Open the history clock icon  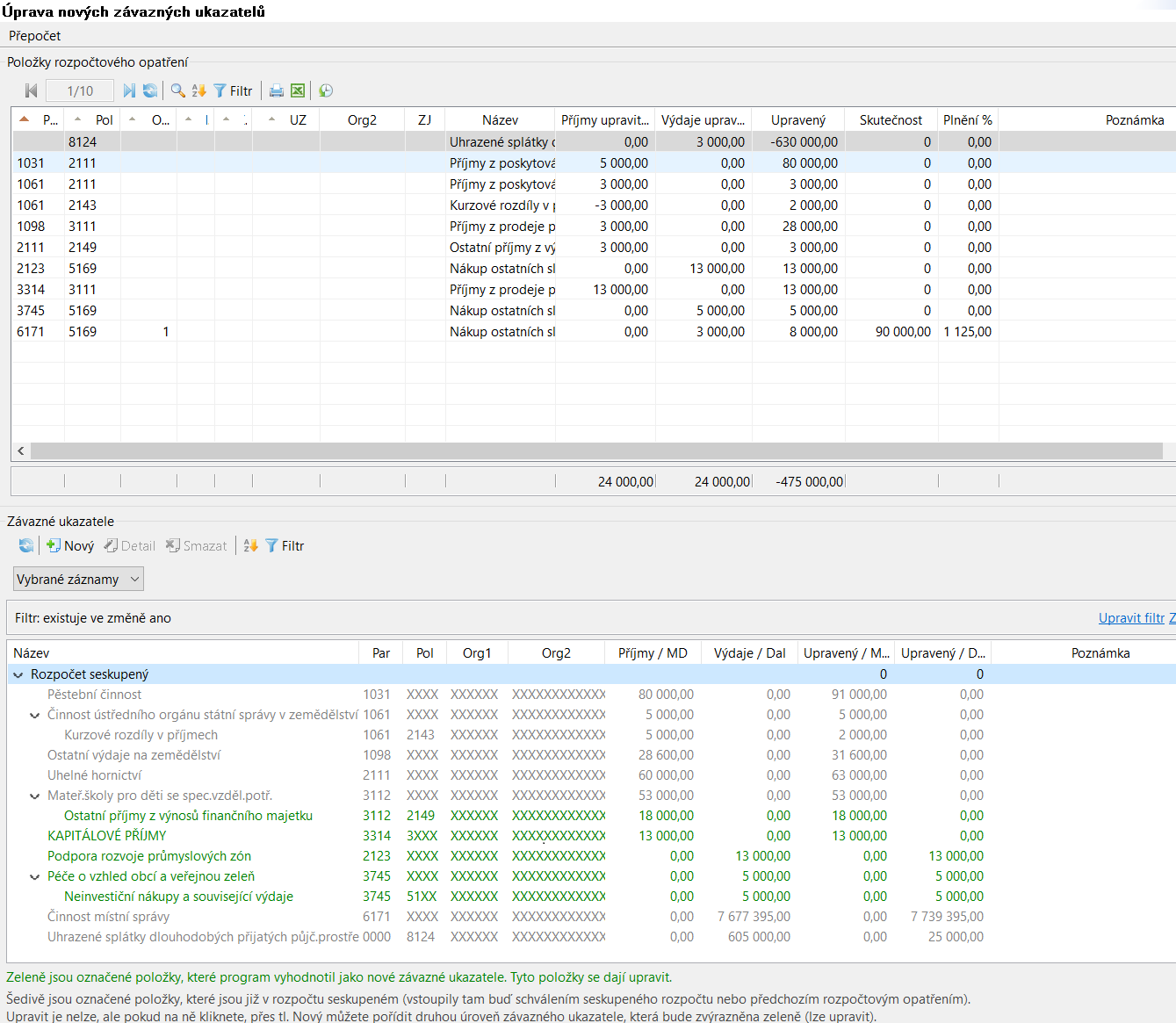[x=326, y=90]
